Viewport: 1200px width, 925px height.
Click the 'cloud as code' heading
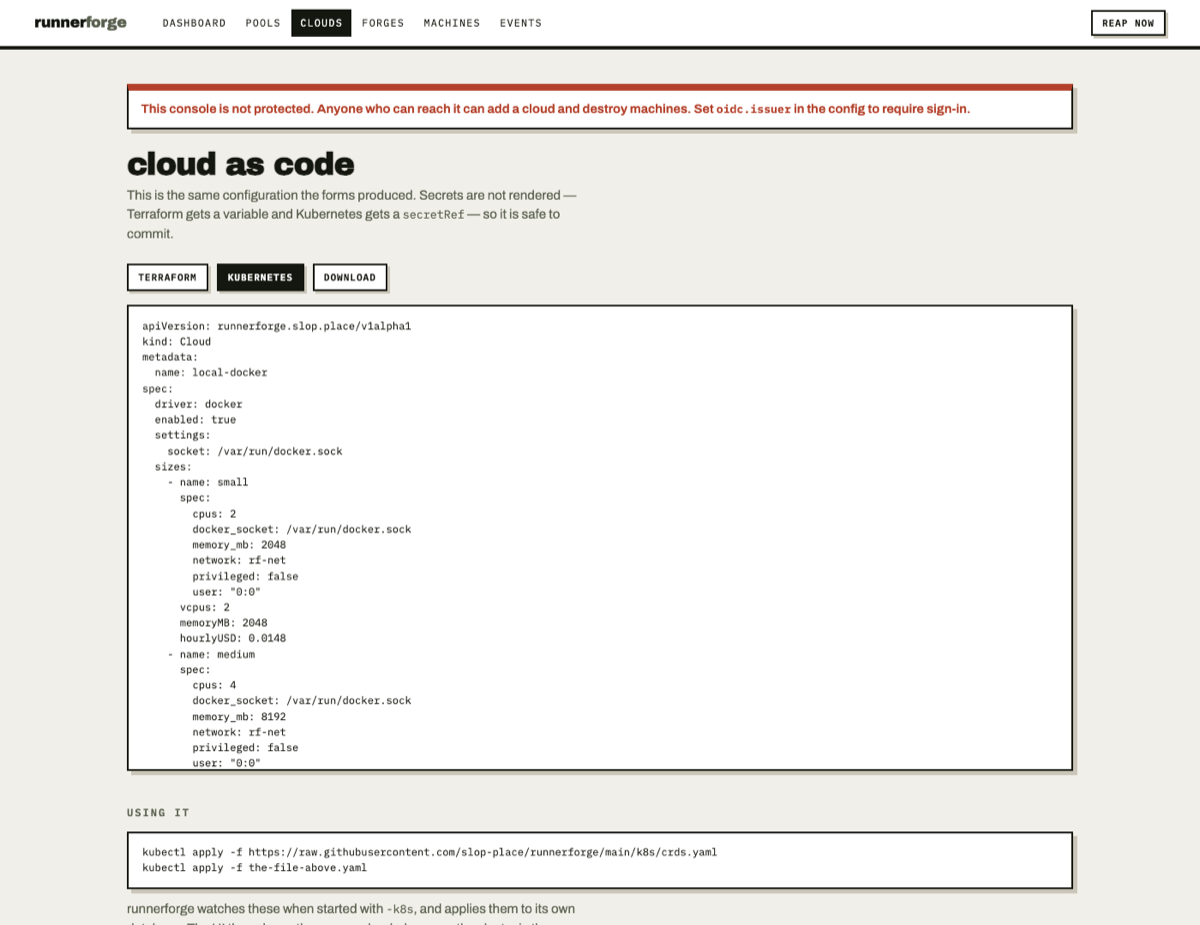point(241,164)
